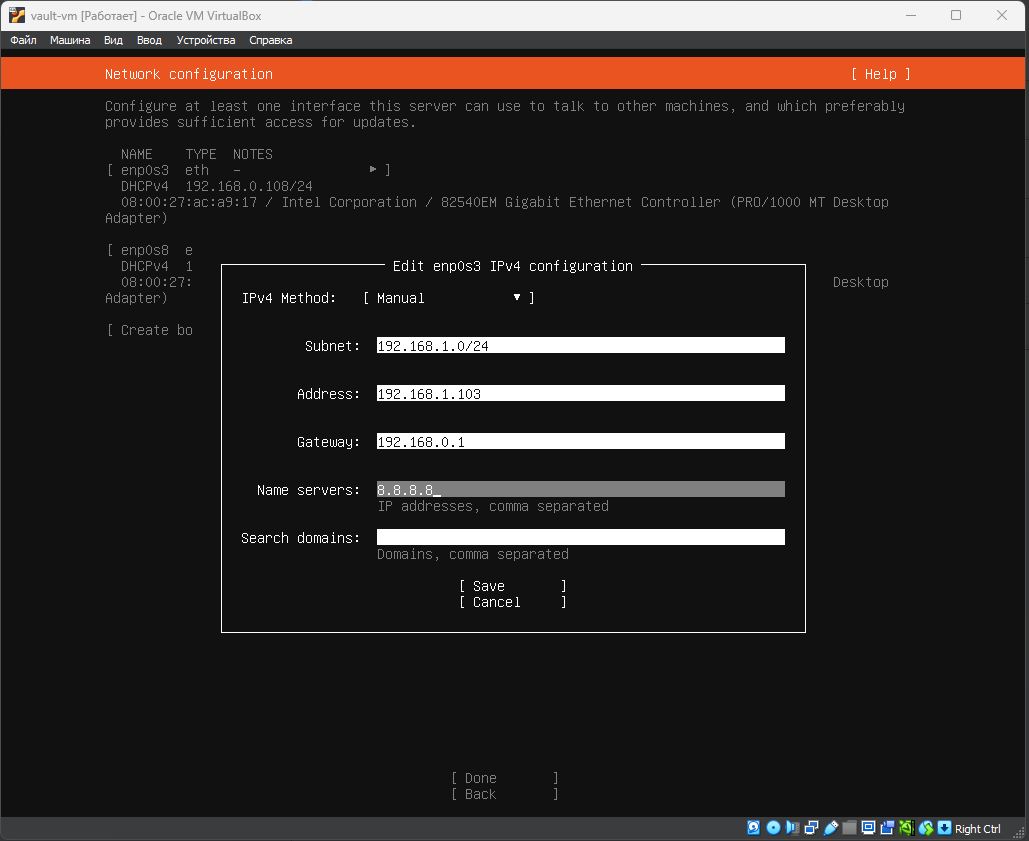1029x841 pixels.
Task: Maximize the VirtualBox window
Action: (x=956, y=15)
